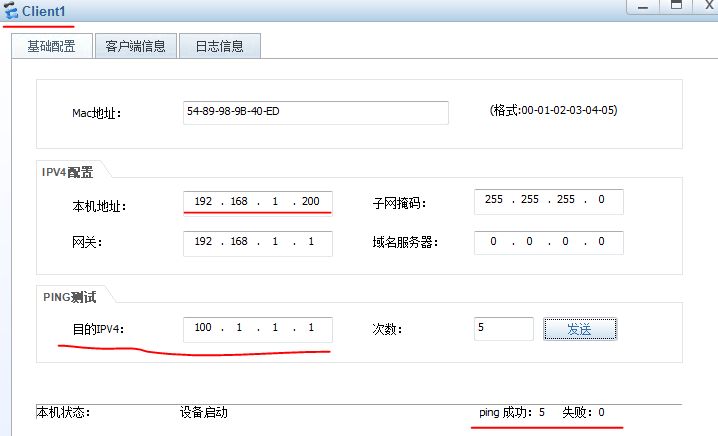Click first octet 192 of 本机地址
718x436 pixels.
[x=203, y=202]
